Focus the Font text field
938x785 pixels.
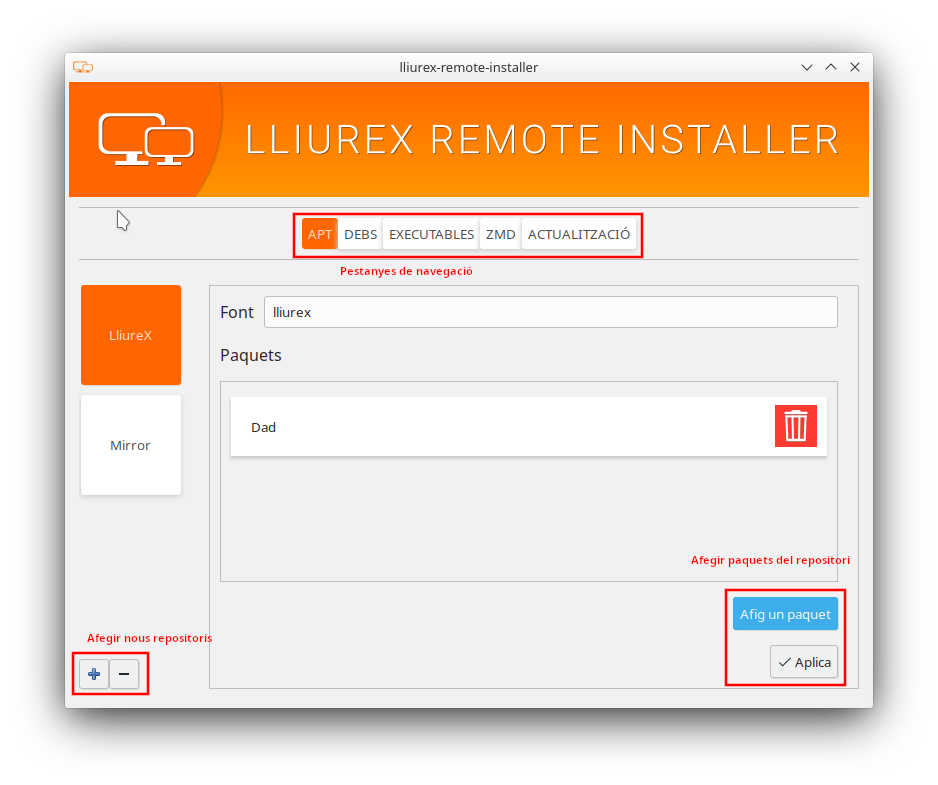[x=550, y=312]
